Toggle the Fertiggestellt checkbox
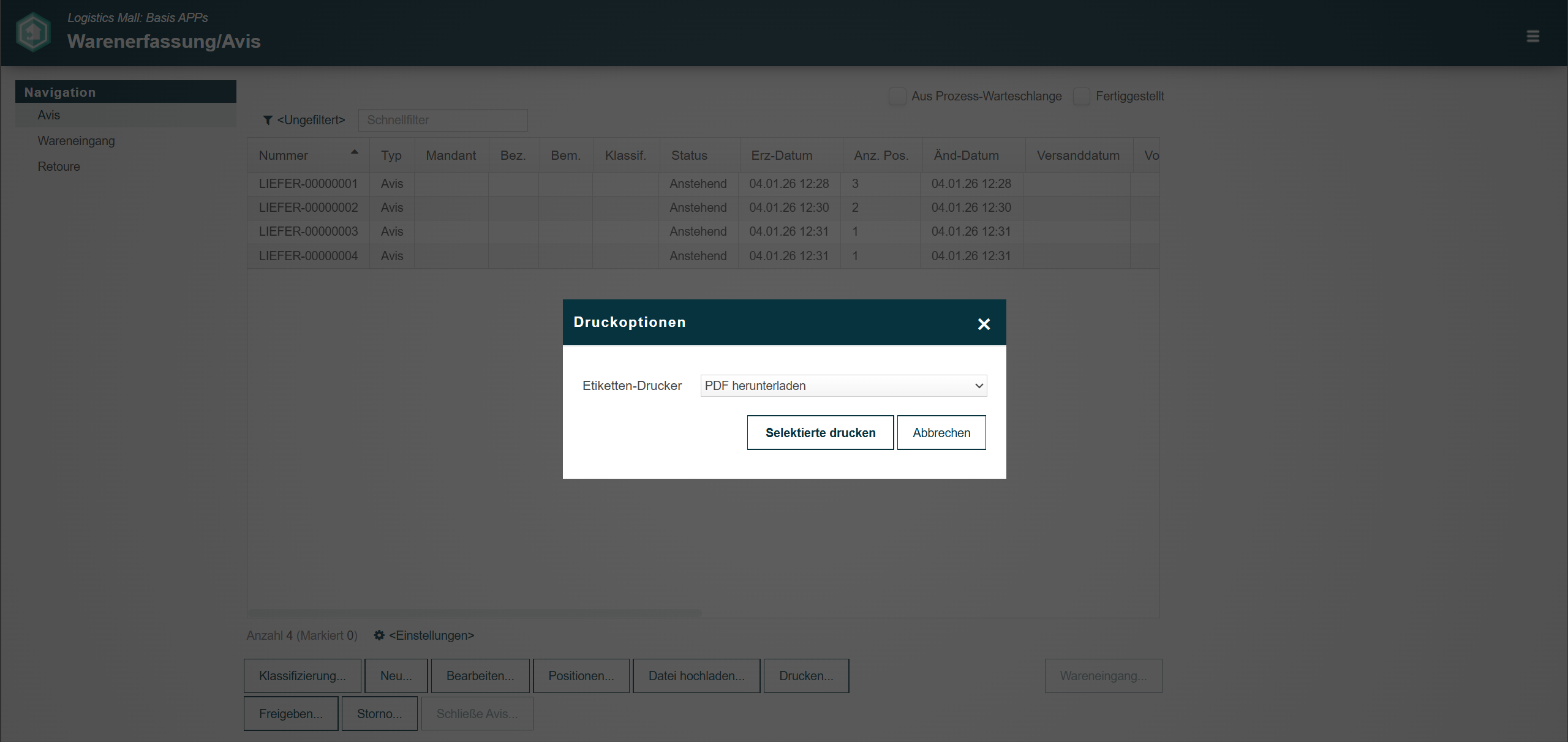 (1082, 97)
